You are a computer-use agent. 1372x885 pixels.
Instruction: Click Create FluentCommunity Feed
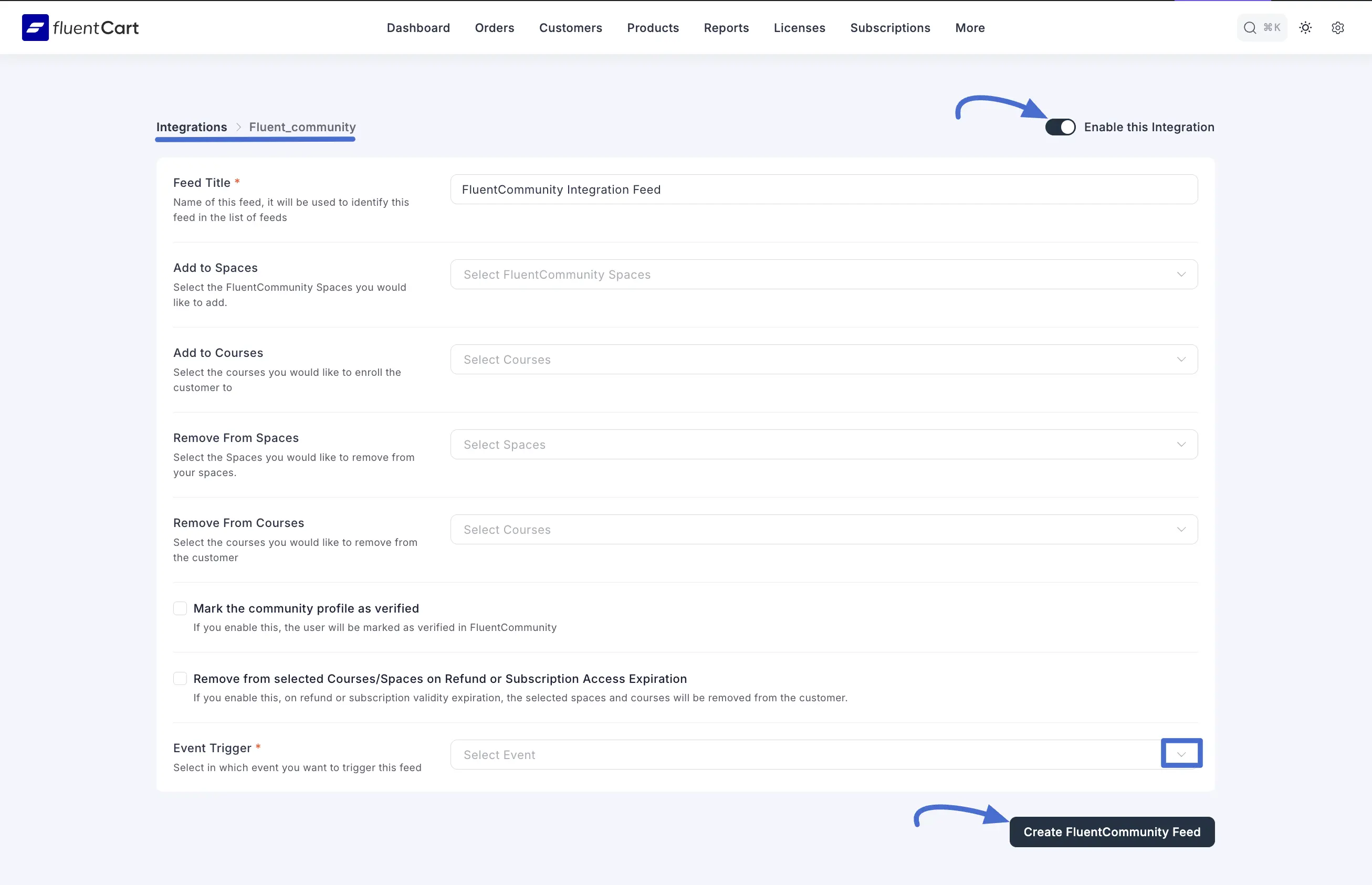pyautogui.click(x=1111, y=831)
